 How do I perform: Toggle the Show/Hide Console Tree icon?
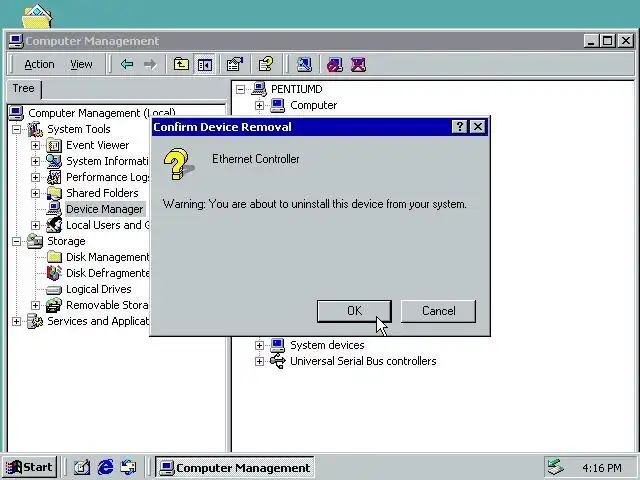click(204, 64)
